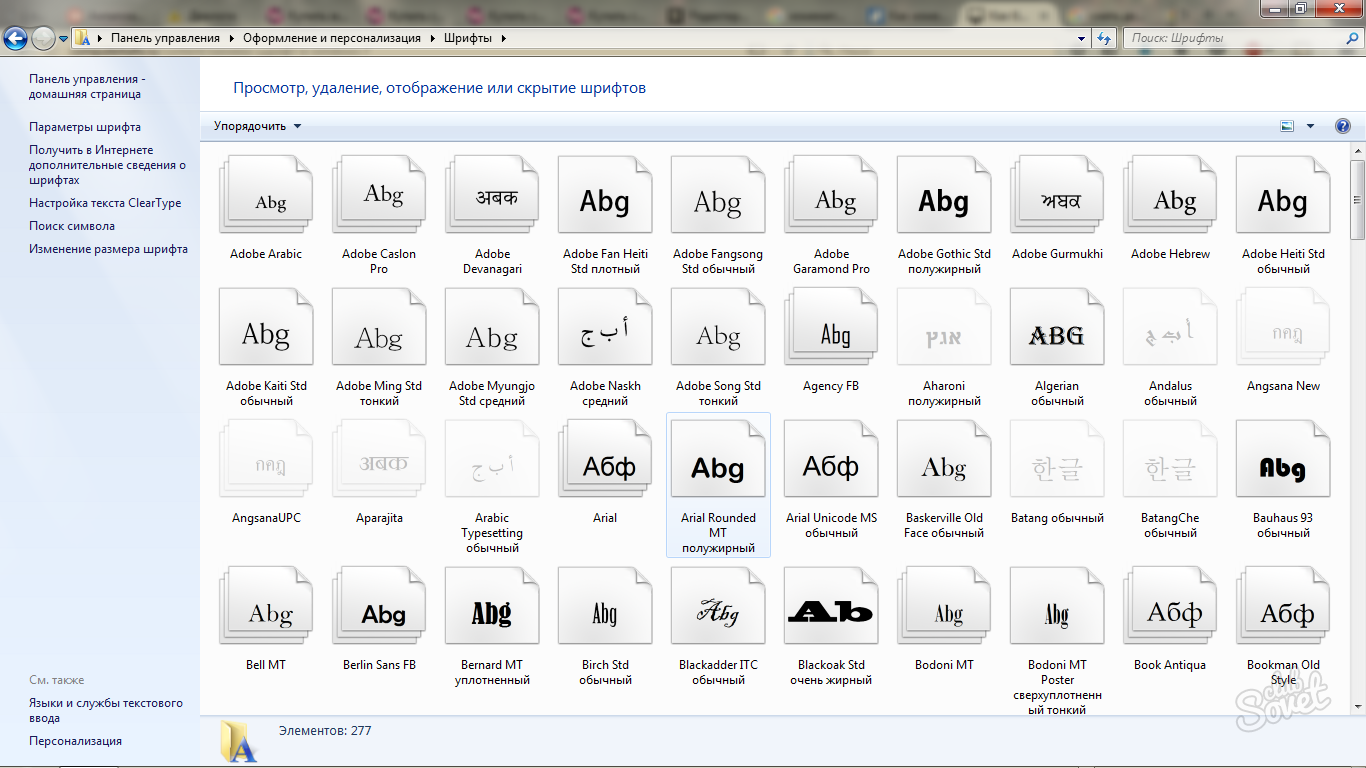Open Панель управления - домашняя страница link
The width and height of the screenshot is (1366, 768).
[86, 86]
